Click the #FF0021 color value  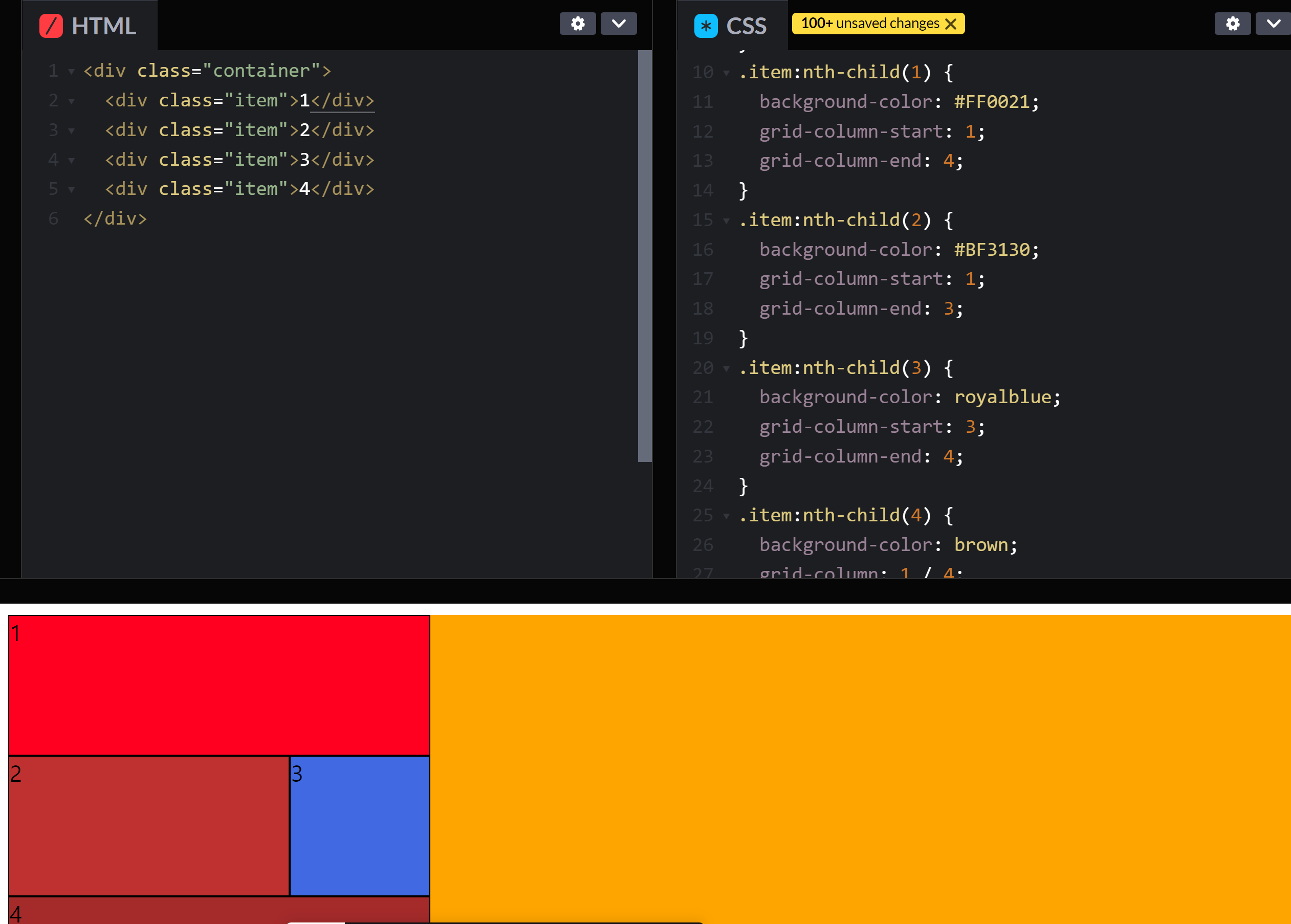click(x=992, y=102)
